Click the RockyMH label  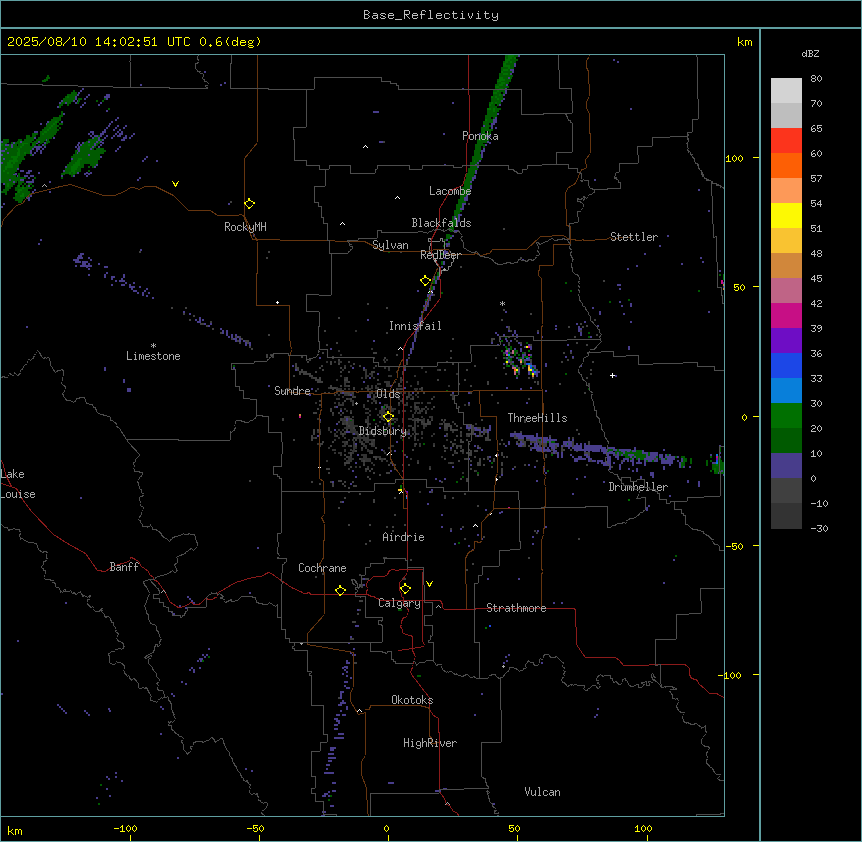pos(245,227)
